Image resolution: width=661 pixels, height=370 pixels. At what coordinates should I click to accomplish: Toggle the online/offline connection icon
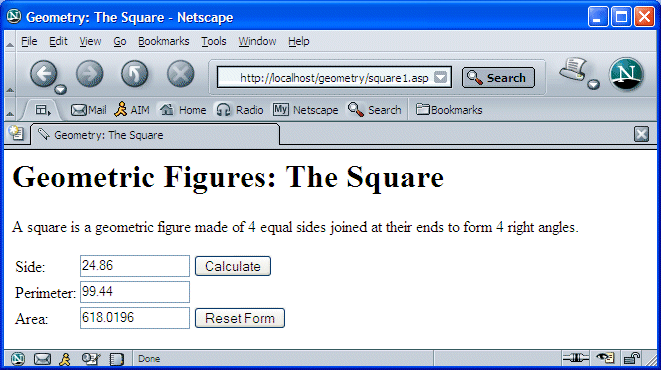click(575, 359)
